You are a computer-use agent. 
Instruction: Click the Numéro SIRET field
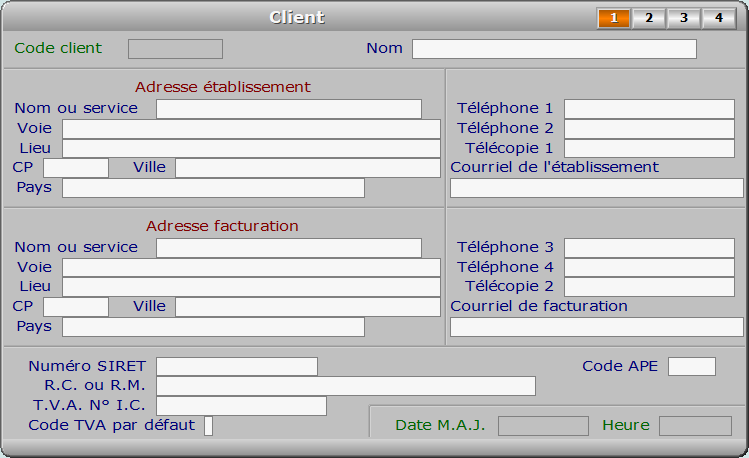[237, 366]
